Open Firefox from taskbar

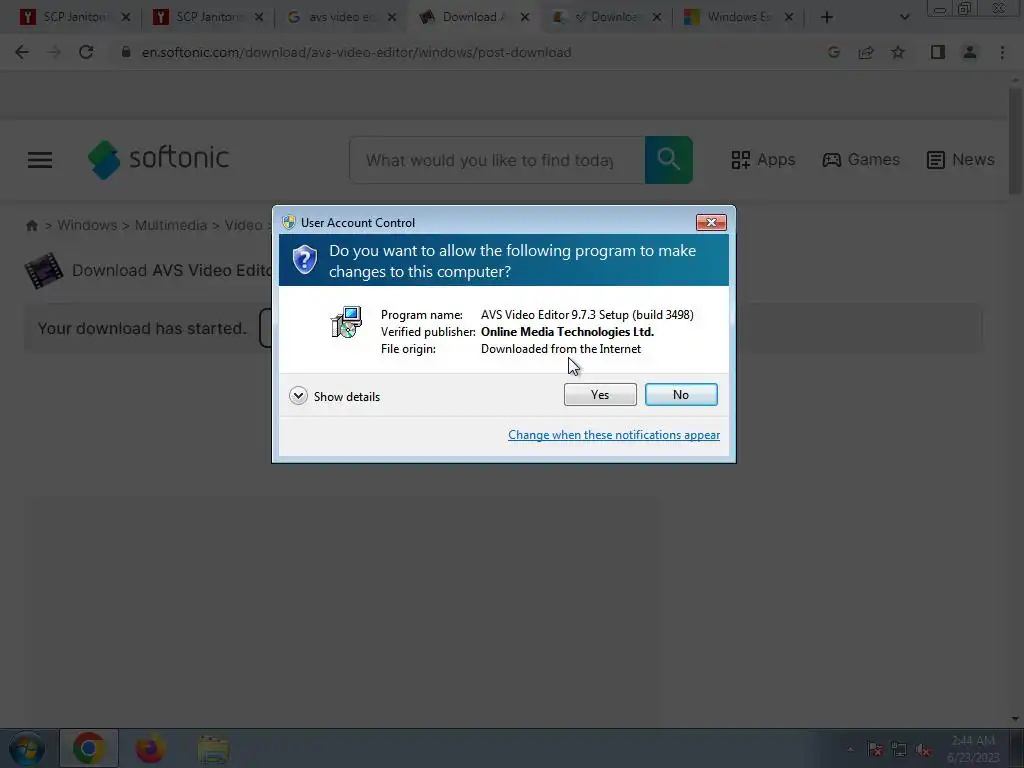tap(150, 748)
